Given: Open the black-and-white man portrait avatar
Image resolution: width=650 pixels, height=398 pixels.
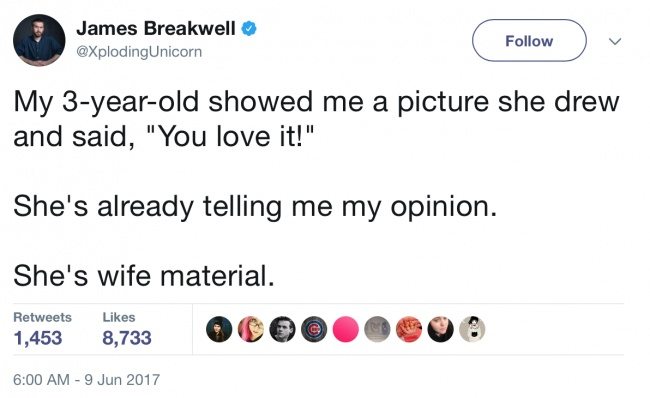Looking at the screenshot, I should (282, 329).
